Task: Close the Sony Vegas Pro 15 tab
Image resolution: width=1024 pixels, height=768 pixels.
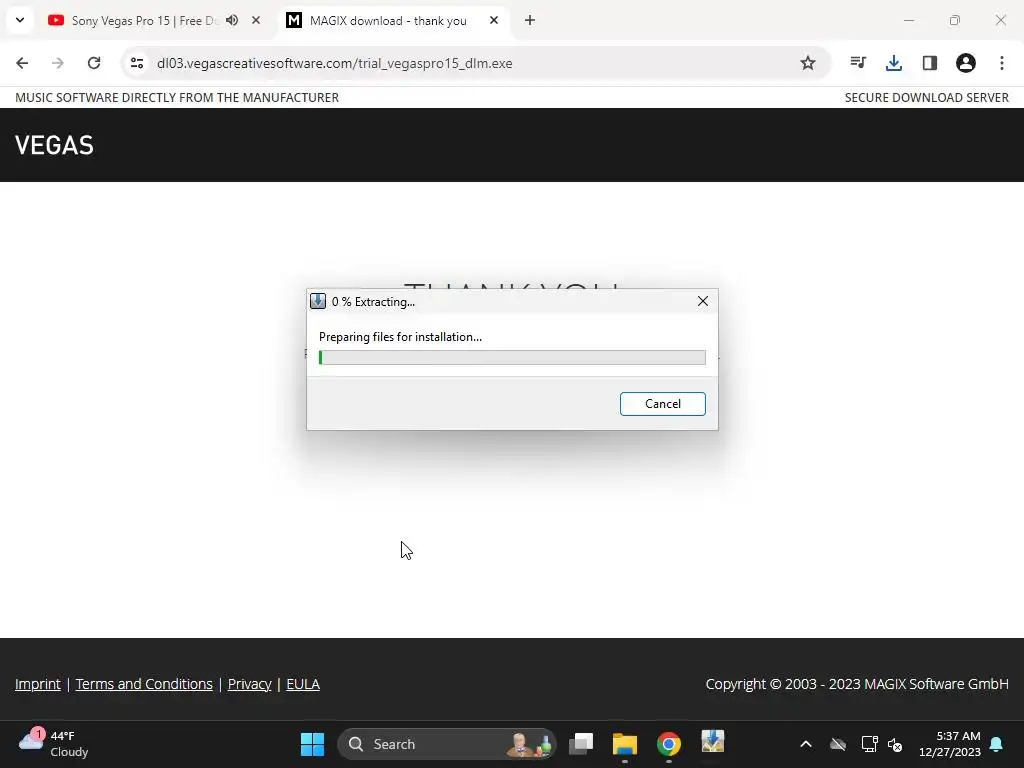Action: click(256, 20)
